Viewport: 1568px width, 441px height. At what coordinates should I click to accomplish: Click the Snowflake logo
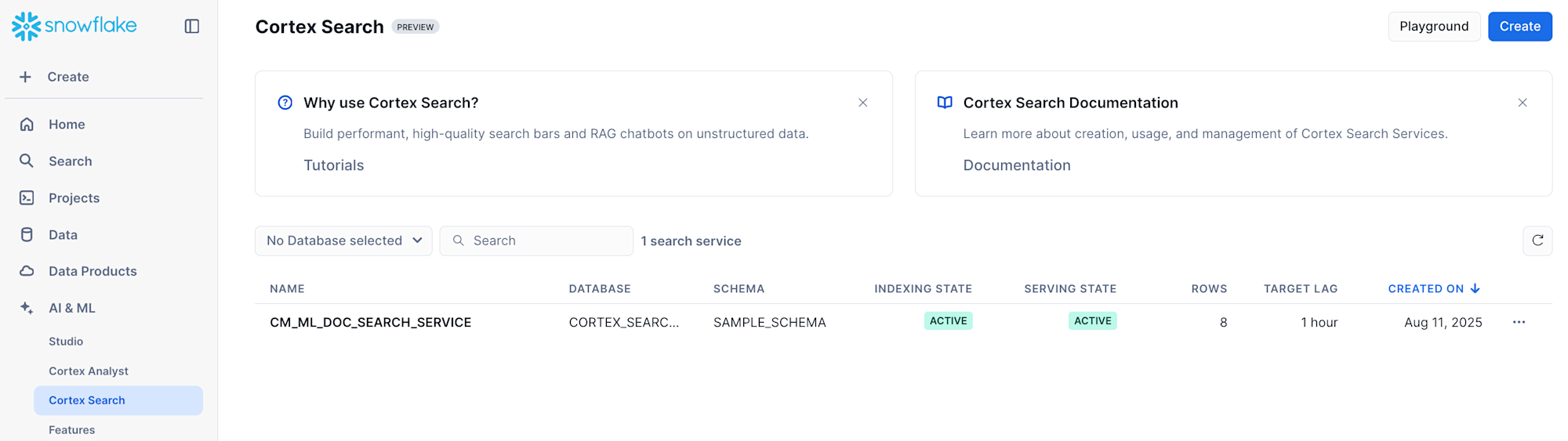tap(74, 26)
